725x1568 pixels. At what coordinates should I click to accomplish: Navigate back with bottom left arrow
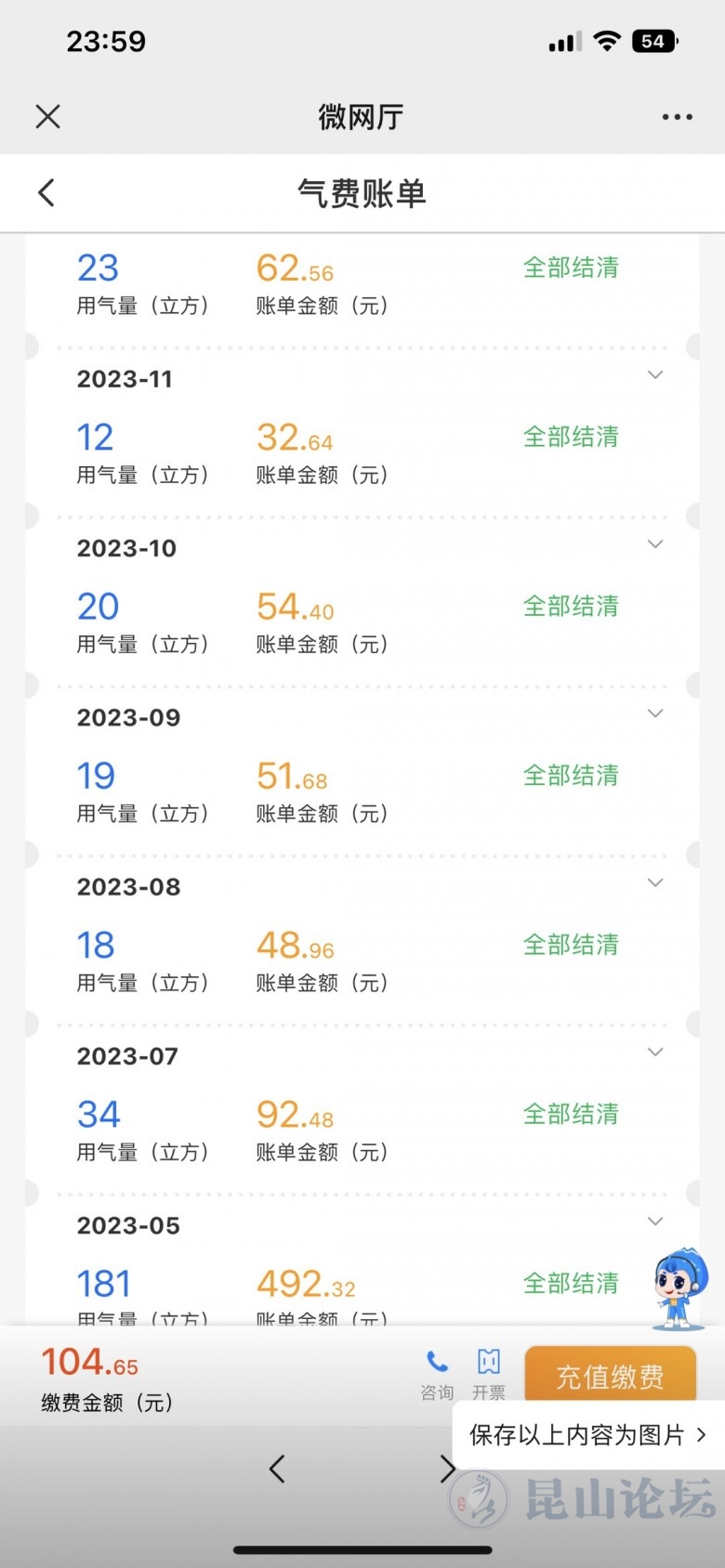(277, 1469)
